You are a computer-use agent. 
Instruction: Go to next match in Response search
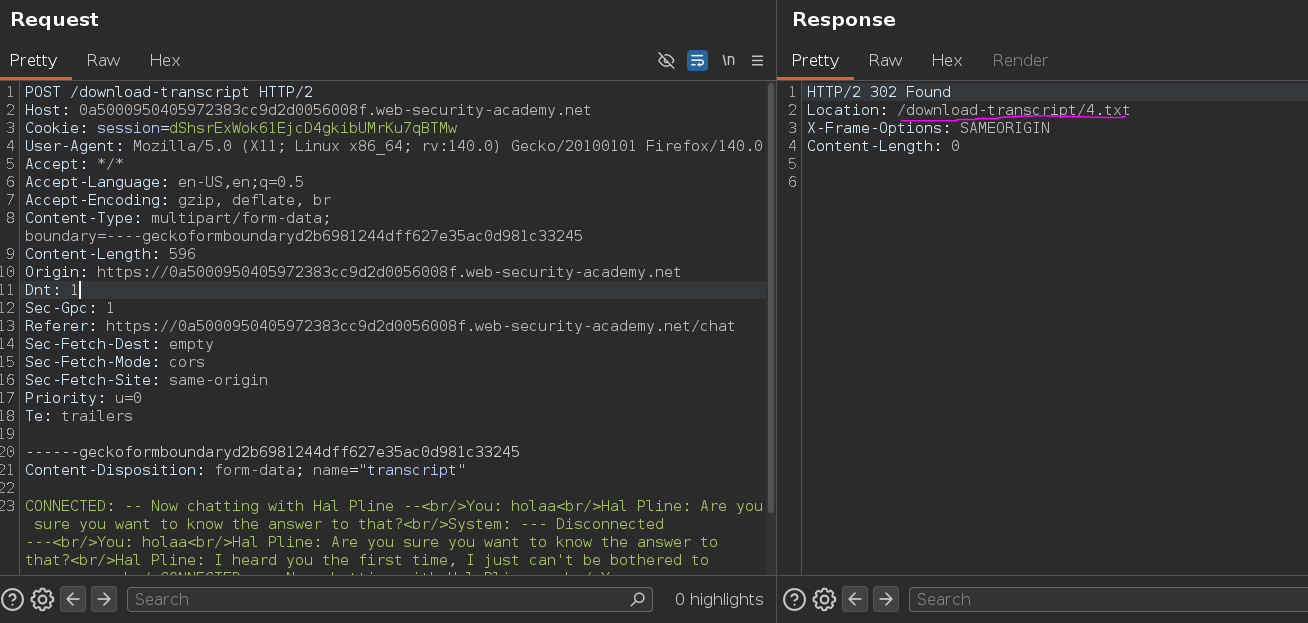click(886, 599)
